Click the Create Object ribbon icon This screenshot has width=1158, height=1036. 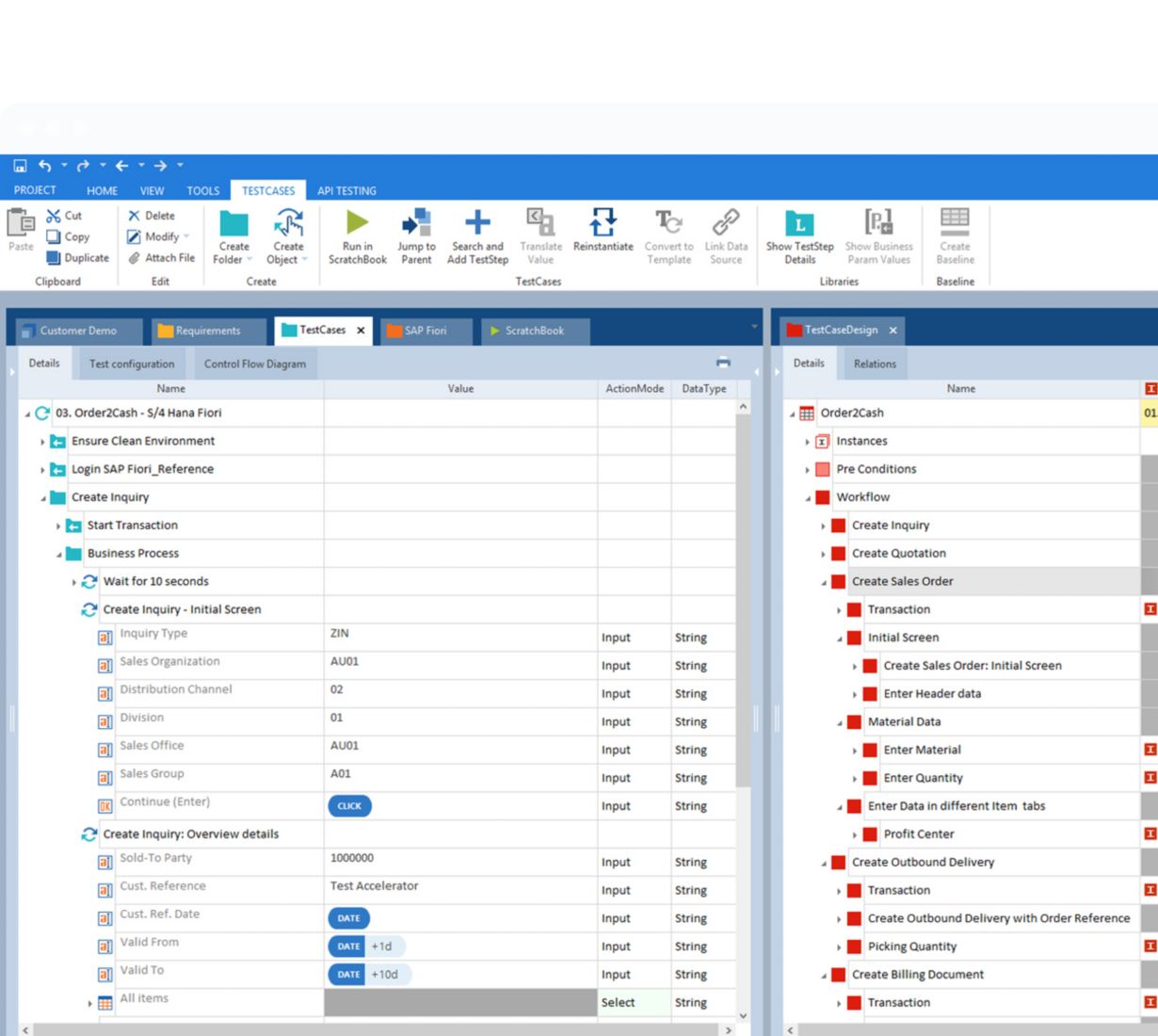288,224
